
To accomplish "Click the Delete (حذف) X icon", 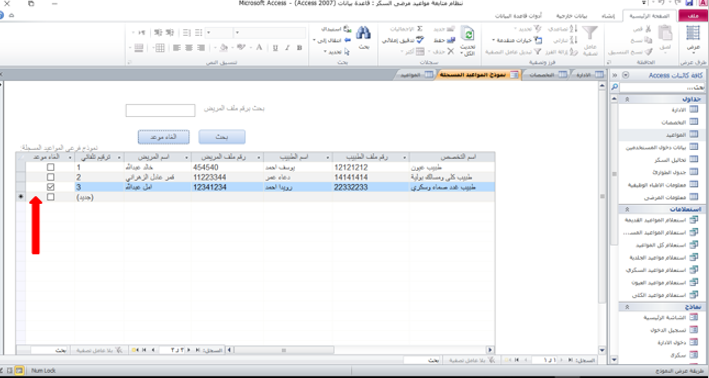I will pyautogui.click(x=450, y=52).
